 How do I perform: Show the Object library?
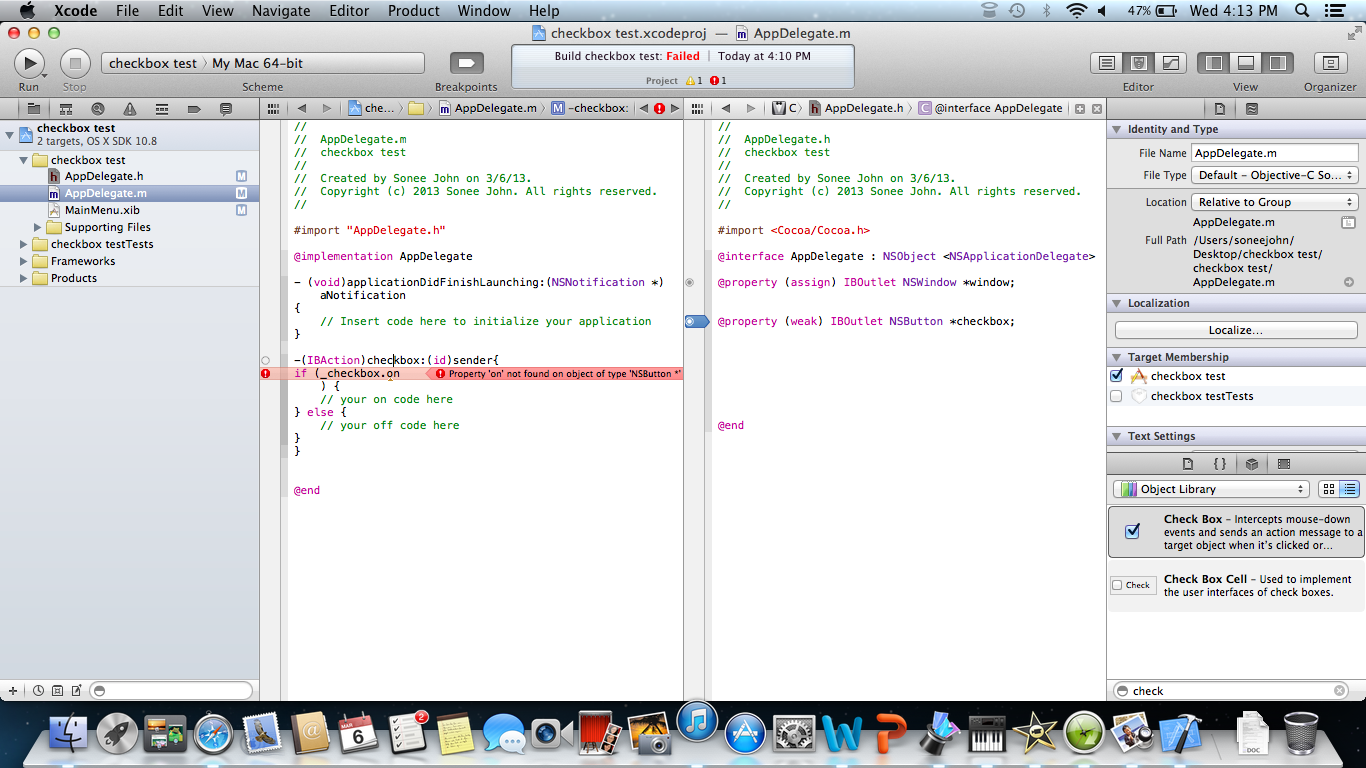click(1252, 464)
